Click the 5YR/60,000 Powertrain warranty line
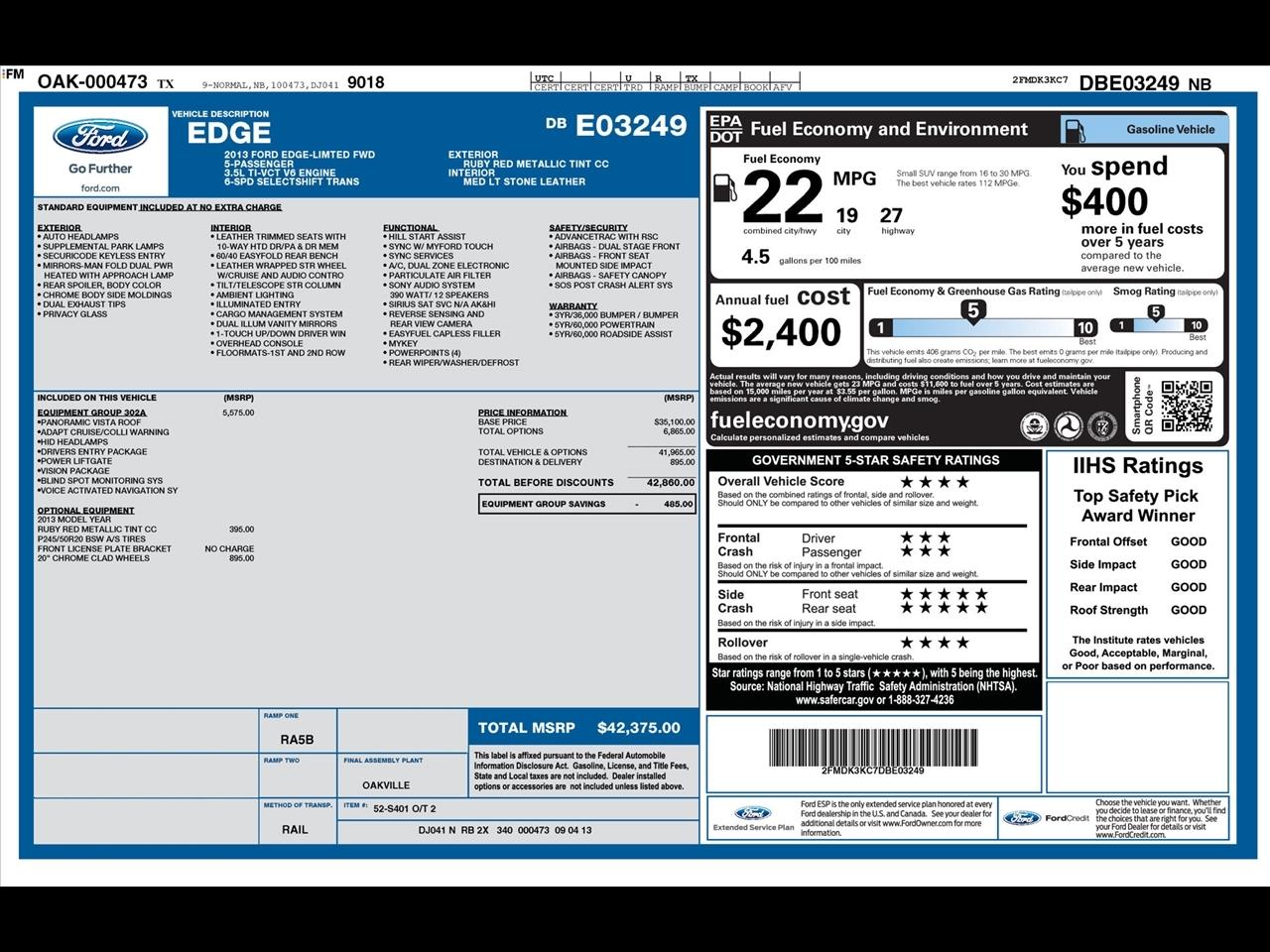The width and height of the screenshot is (1270, 952). (x=602, y=324)
